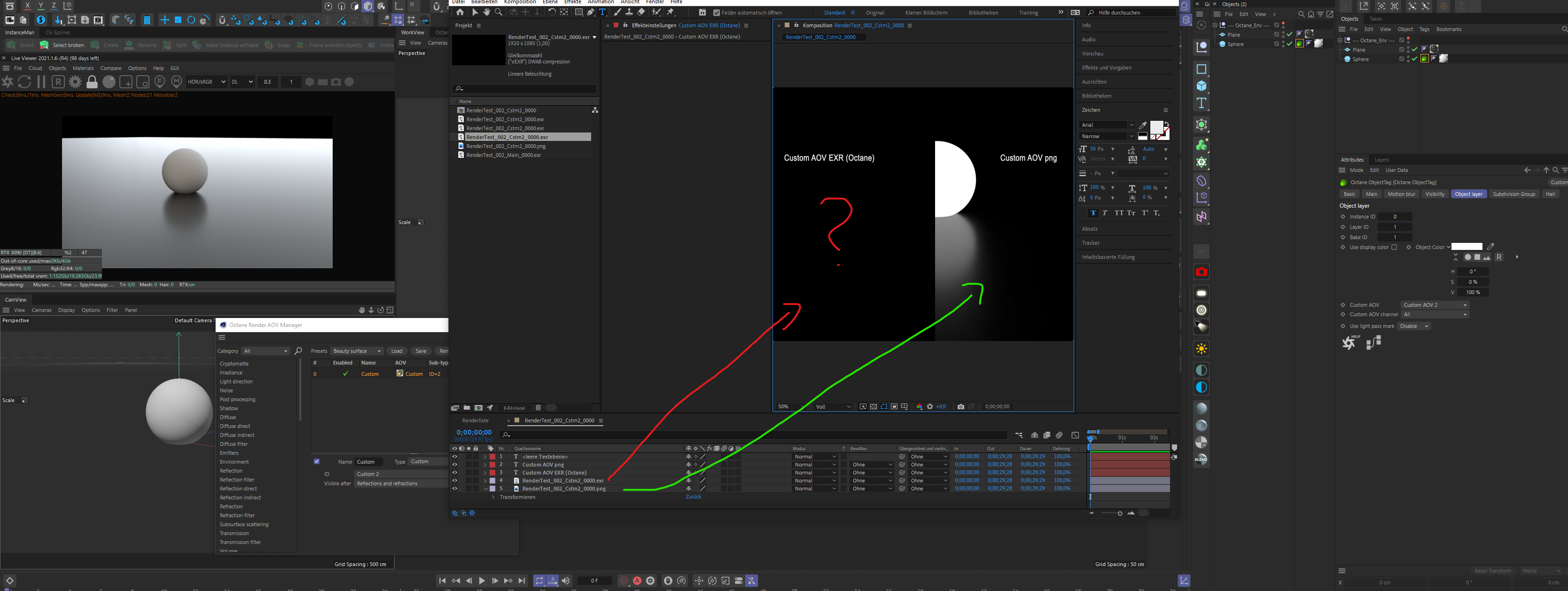Image resolution: width=1568 pixels, height=591 pixels.
Task: Open the HDR/sRGB color space dropdown
Action: coord(206,82)
